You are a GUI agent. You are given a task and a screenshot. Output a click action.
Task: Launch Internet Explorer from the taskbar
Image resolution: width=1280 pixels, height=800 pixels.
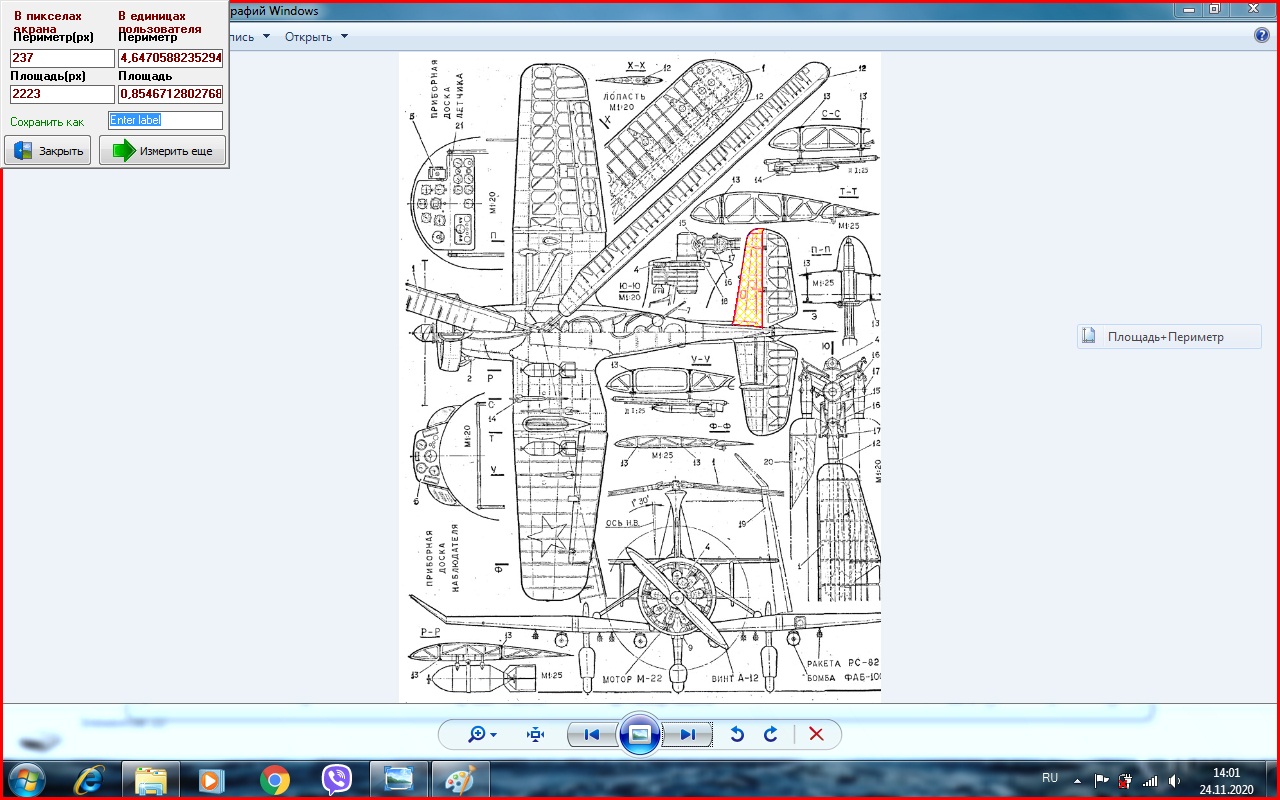point(88,779)
